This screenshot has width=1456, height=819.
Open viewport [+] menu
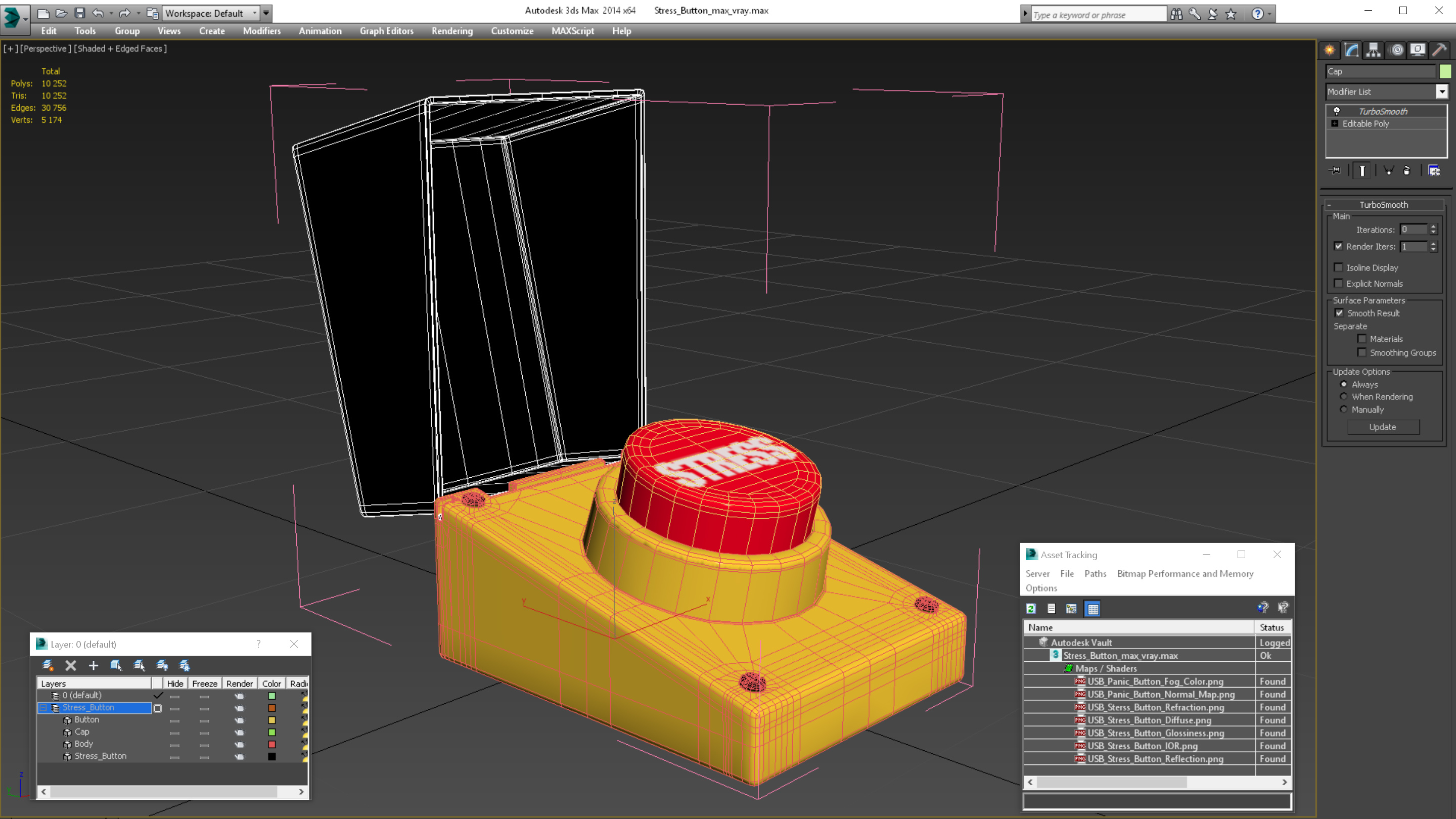10,49
